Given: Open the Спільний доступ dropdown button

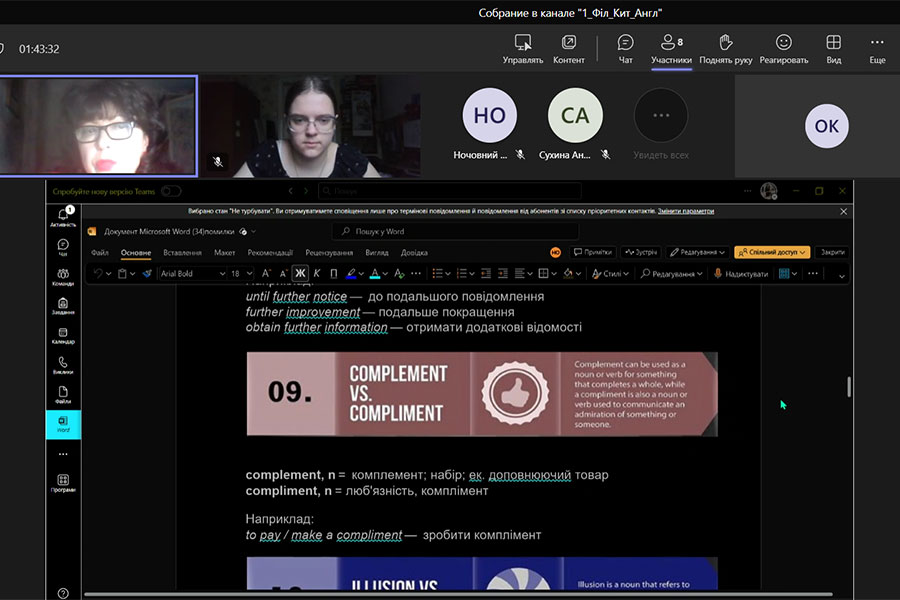Looking at the screenshot, I should [772, 253].
